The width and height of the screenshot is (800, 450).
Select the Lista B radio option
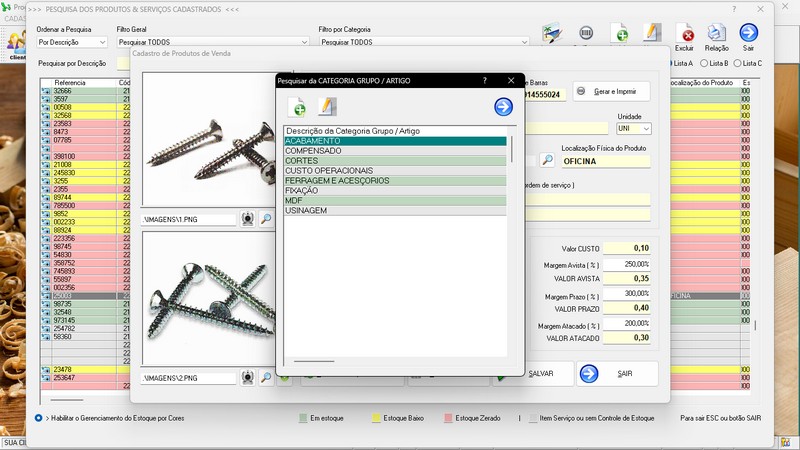click(x=704, y=63)
